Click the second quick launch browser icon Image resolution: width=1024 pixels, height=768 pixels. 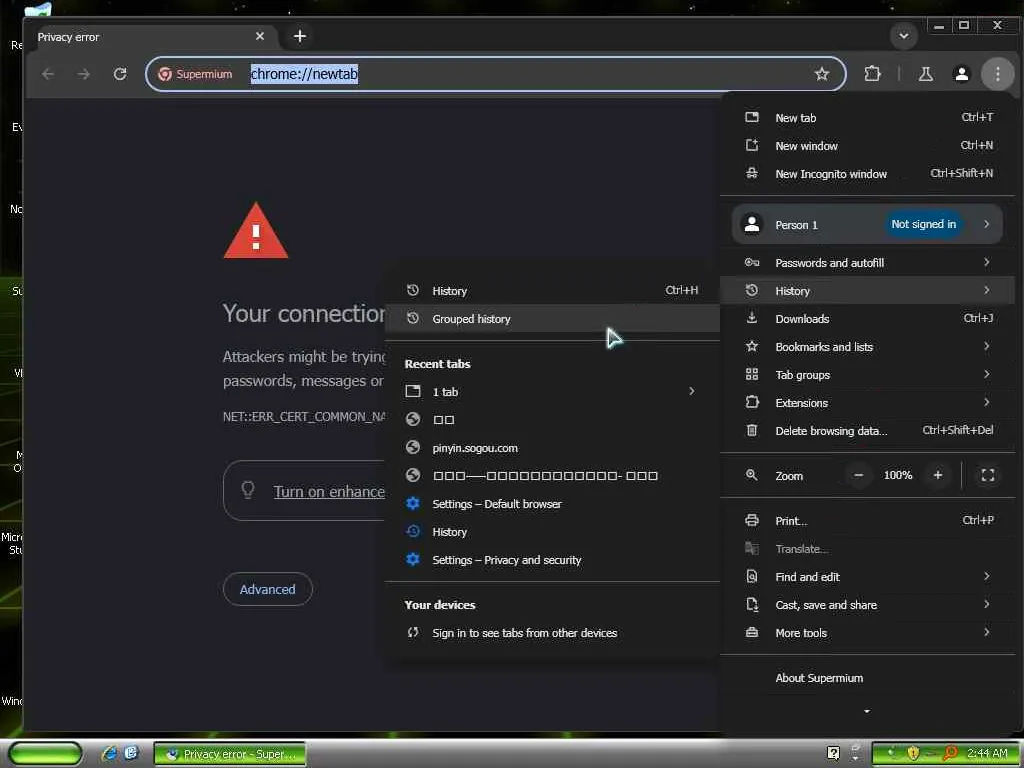(131, 754)
